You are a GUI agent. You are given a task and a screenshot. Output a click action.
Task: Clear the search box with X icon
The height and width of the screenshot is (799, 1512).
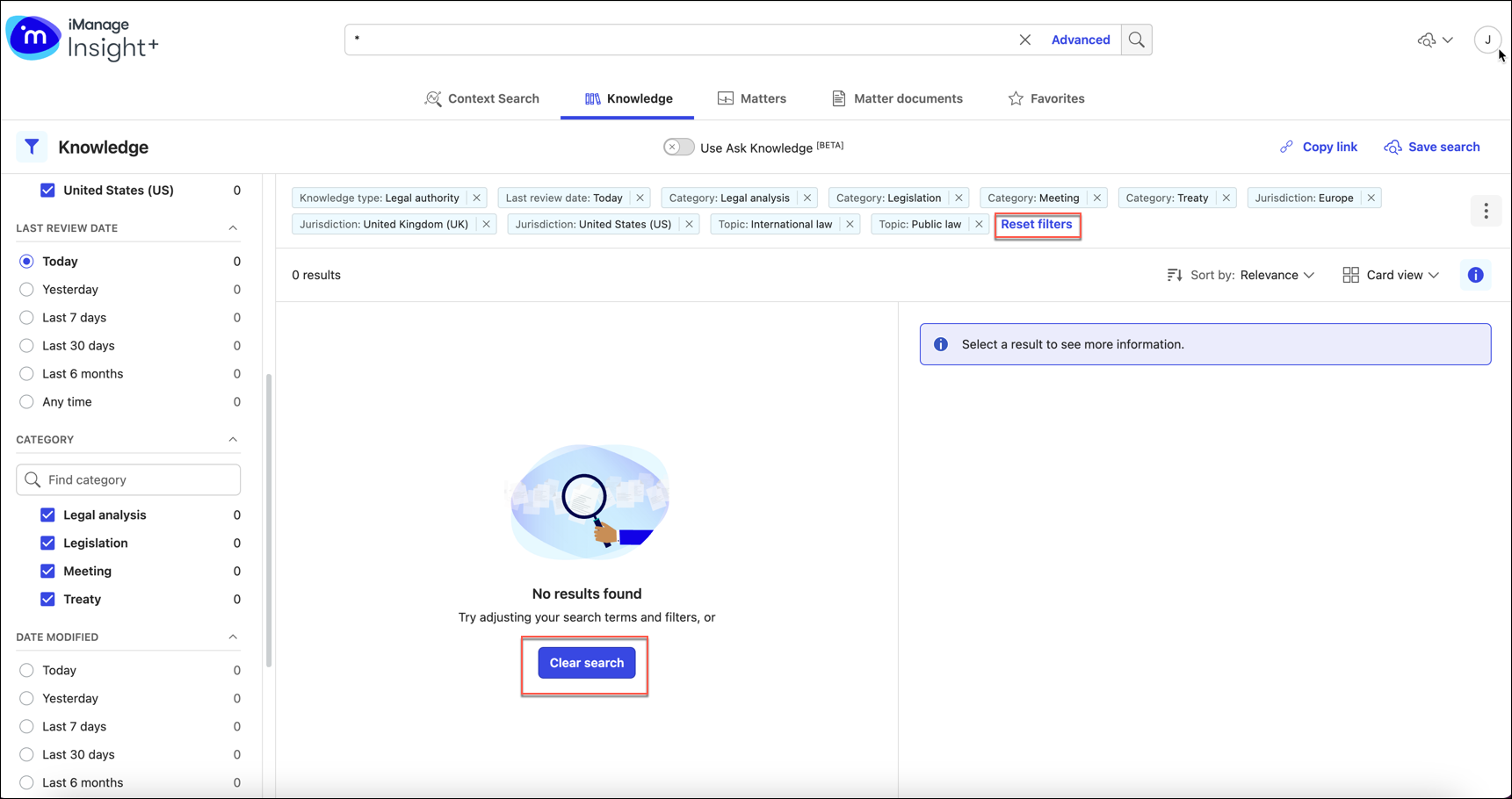point(1024,40)
